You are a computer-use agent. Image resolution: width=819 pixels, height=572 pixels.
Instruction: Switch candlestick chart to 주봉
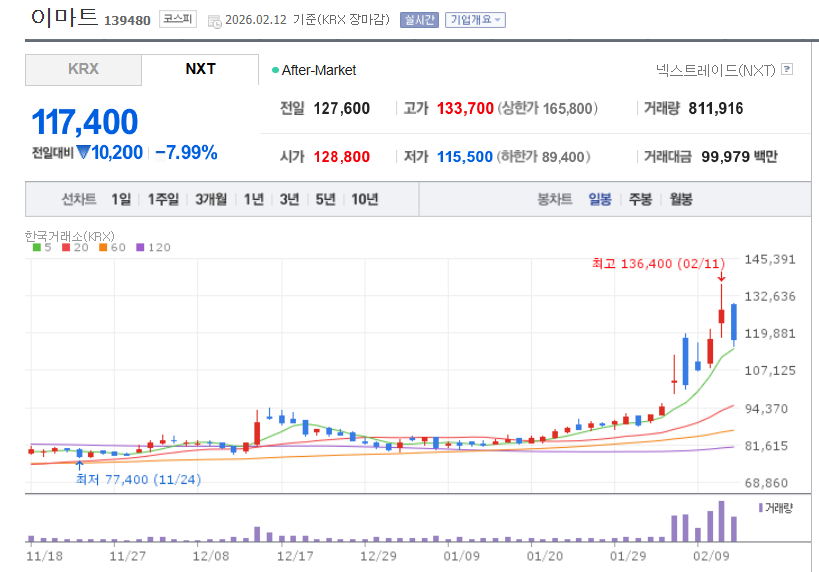640,199
